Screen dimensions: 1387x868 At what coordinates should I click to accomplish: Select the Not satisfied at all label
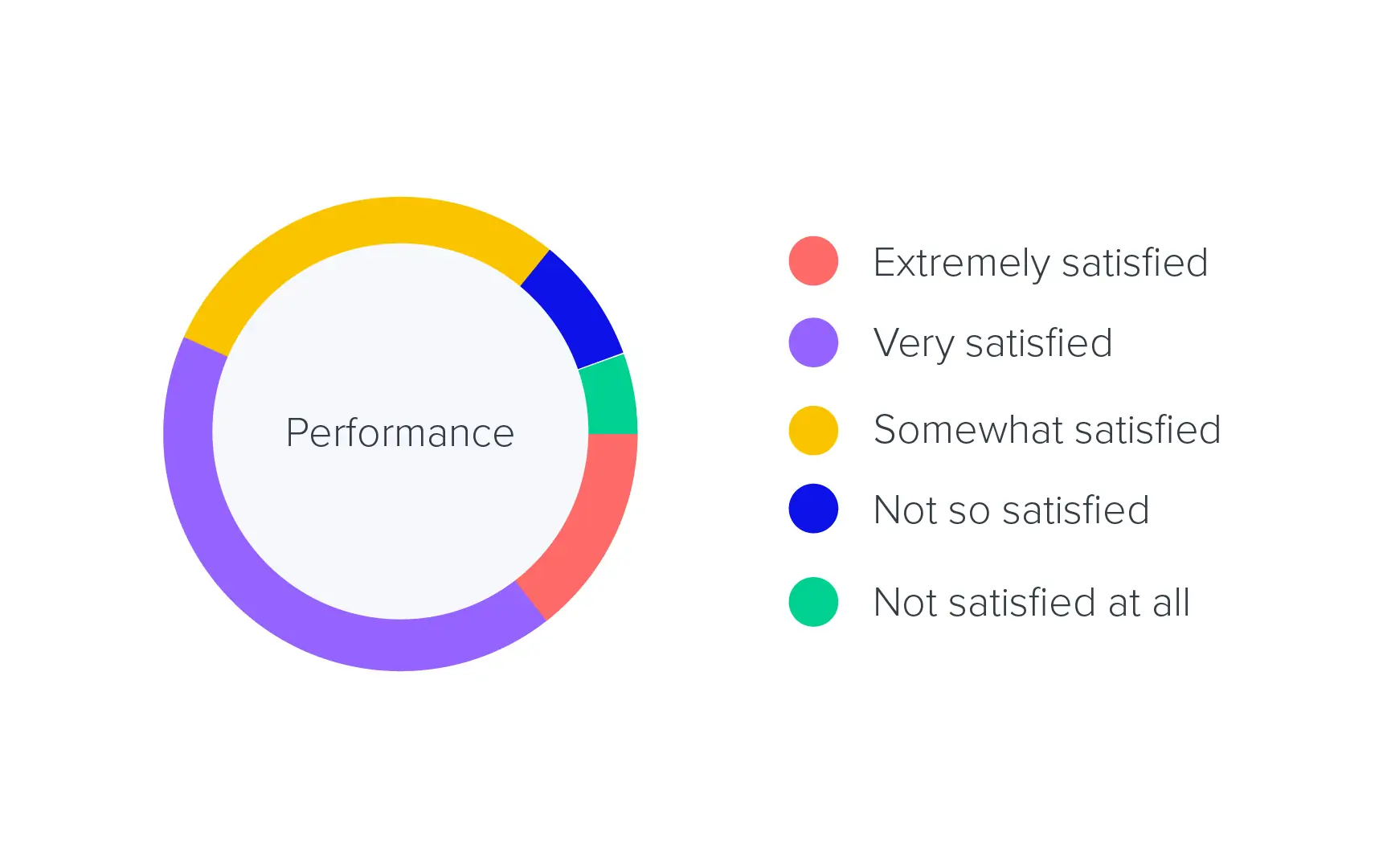coord(1032,603)
